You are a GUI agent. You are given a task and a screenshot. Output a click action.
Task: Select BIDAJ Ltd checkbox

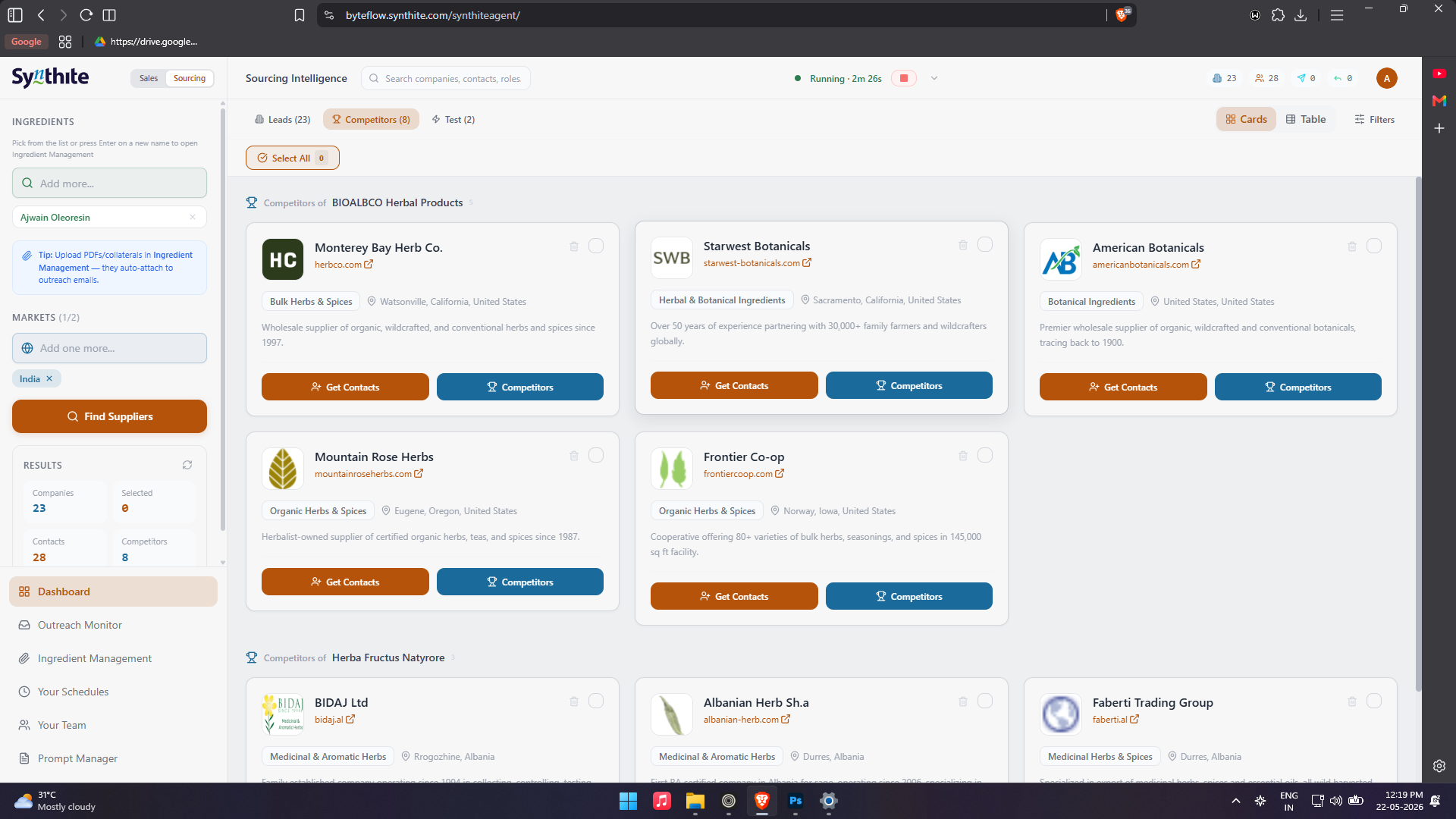pyautogui.click(x=596, y=701)
